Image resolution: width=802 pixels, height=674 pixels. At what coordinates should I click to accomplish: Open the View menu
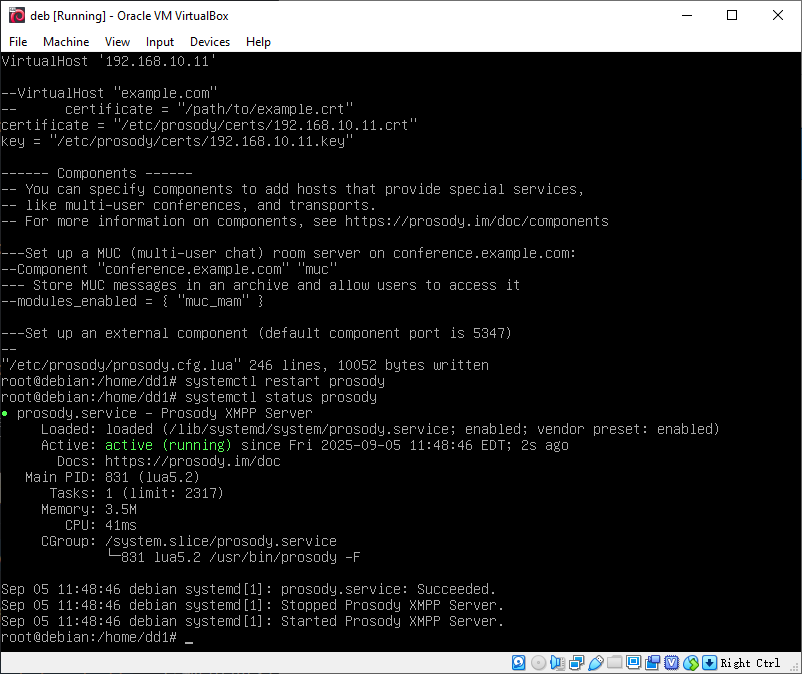pyautogui.click(x=117, y=42)
